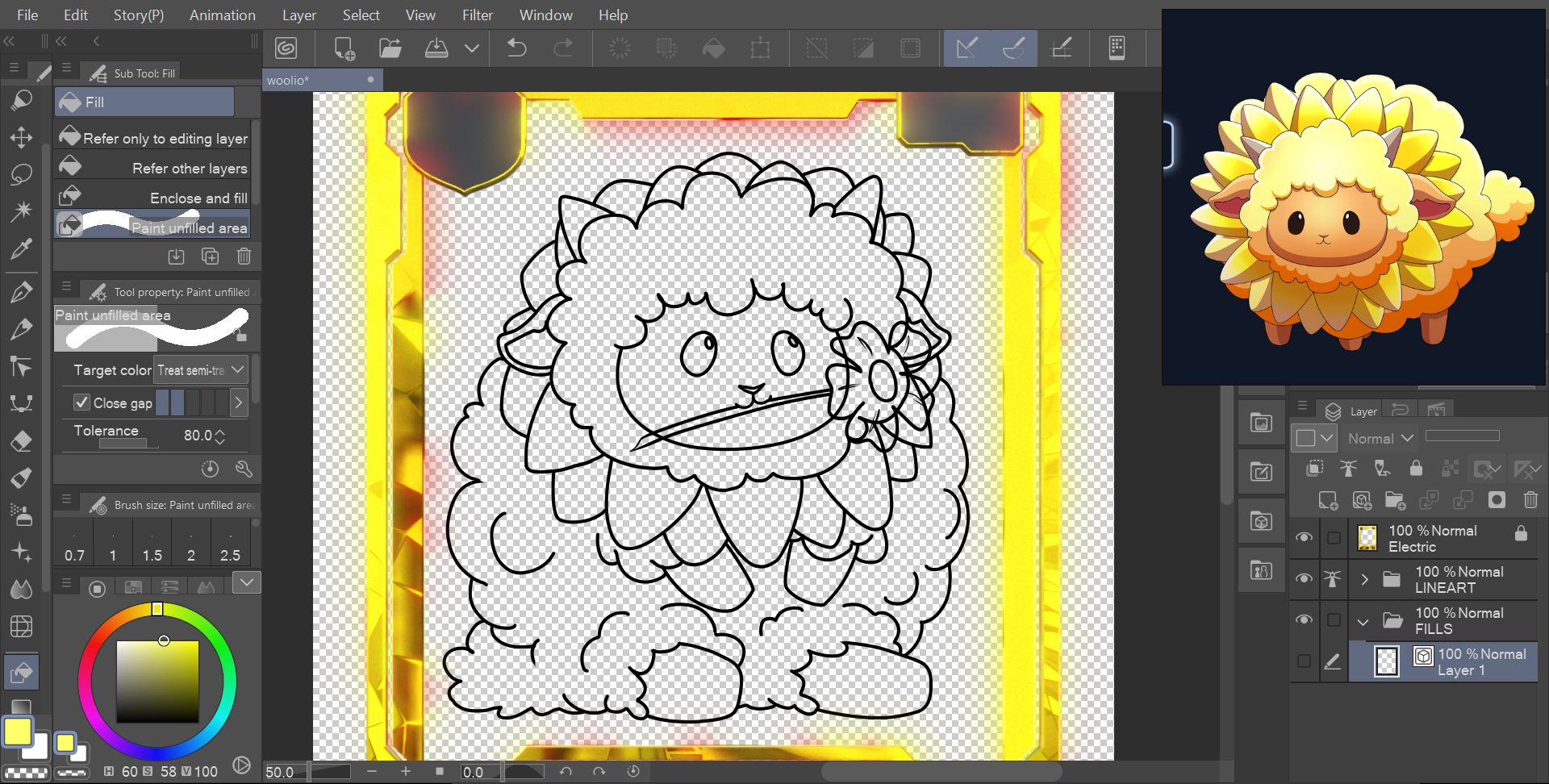Open a file from folder icon
Viewport: 1549px width, 784px height.
[x=390, y=48]
